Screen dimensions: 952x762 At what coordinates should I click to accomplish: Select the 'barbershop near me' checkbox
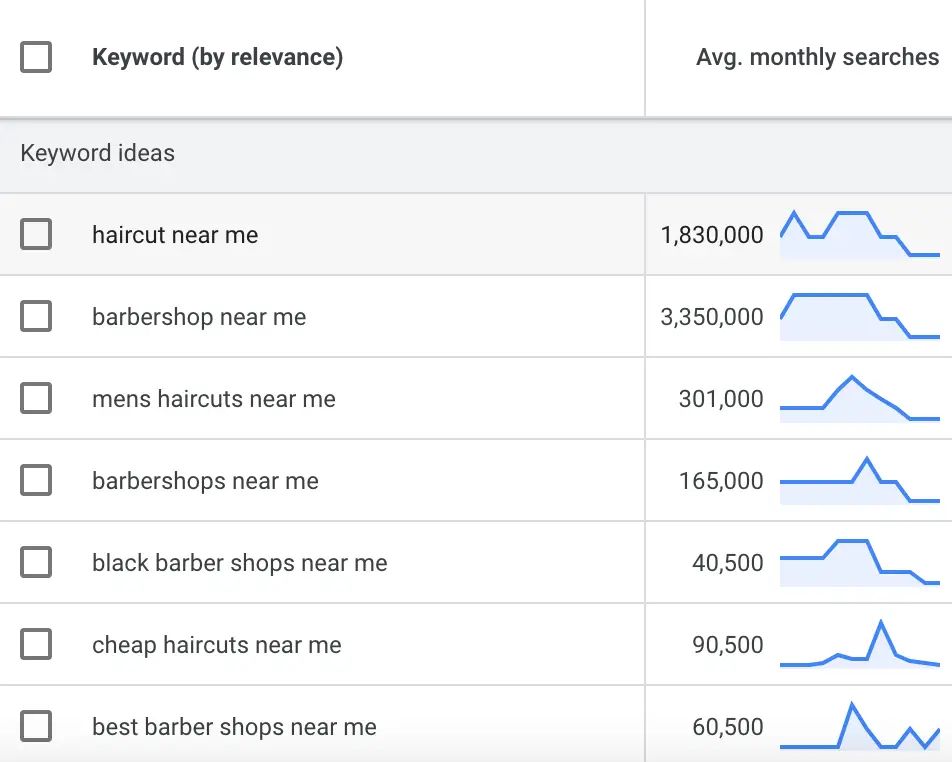(36, 316)
